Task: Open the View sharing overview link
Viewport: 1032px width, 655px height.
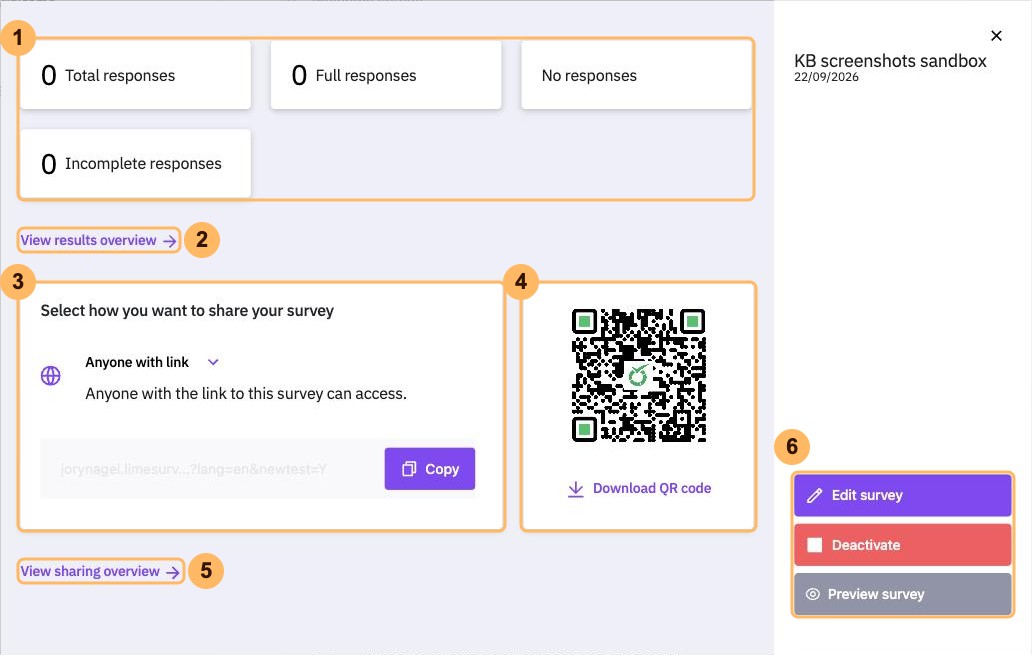Action: tap(100, 571)
